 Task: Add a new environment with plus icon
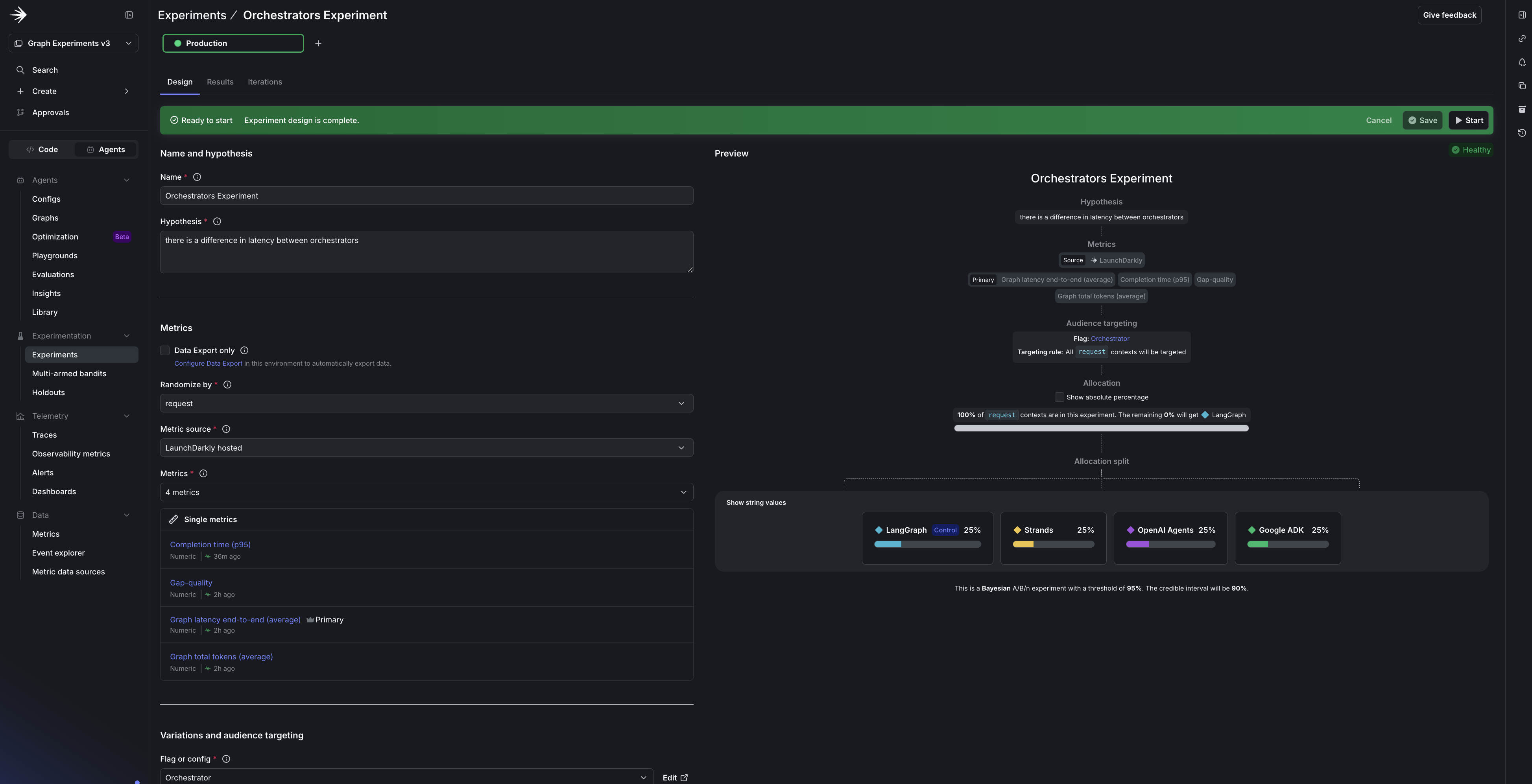tap(318, 43)
